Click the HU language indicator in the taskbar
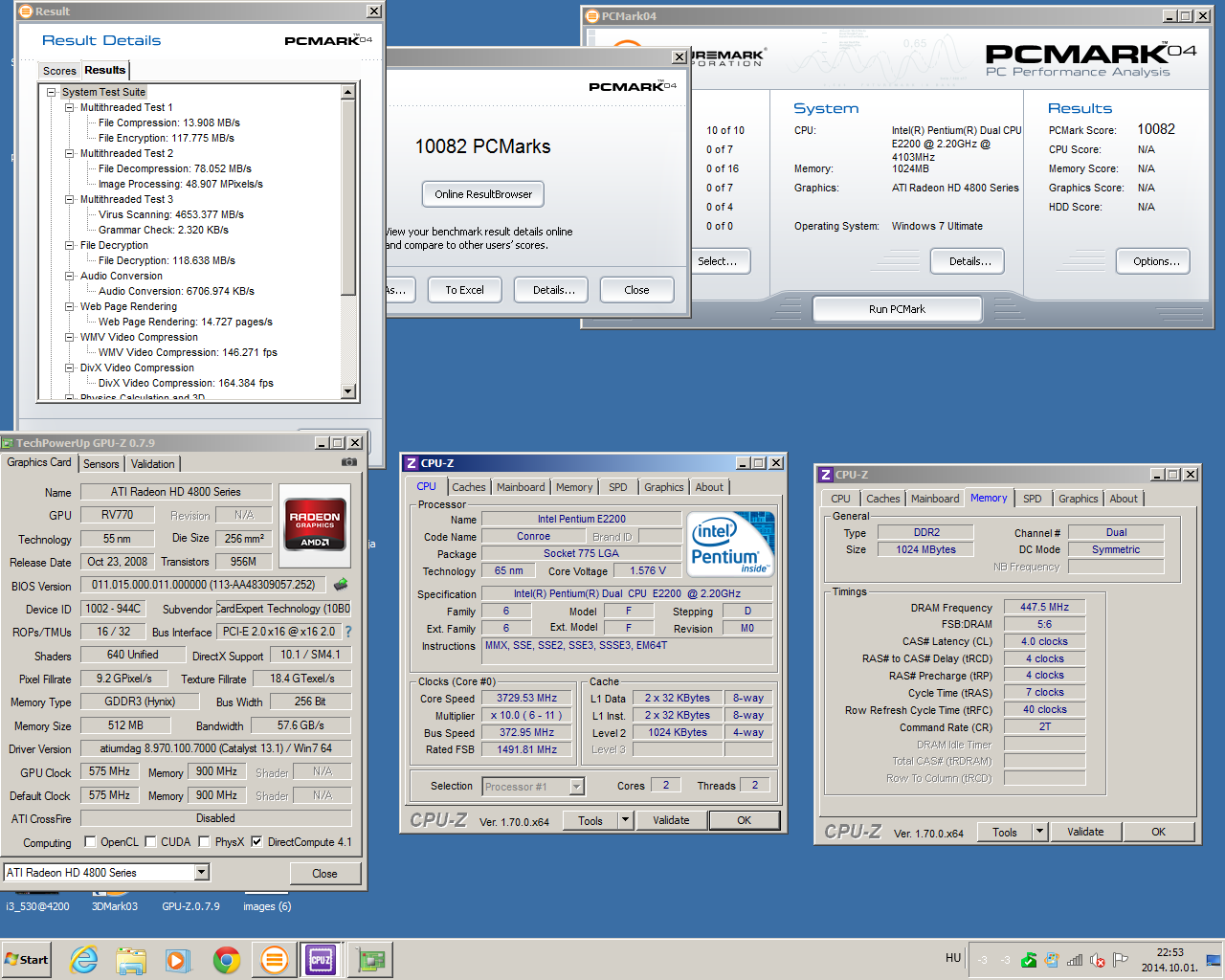 [x=953, y=958]
